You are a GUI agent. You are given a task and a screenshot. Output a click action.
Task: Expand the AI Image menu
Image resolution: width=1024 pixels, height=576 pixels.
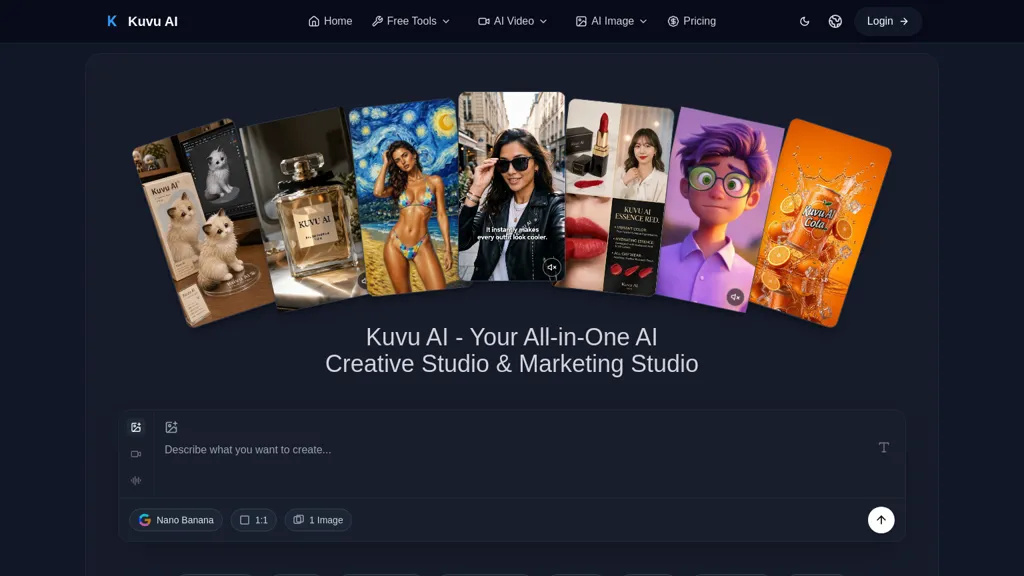click(611, 21)
